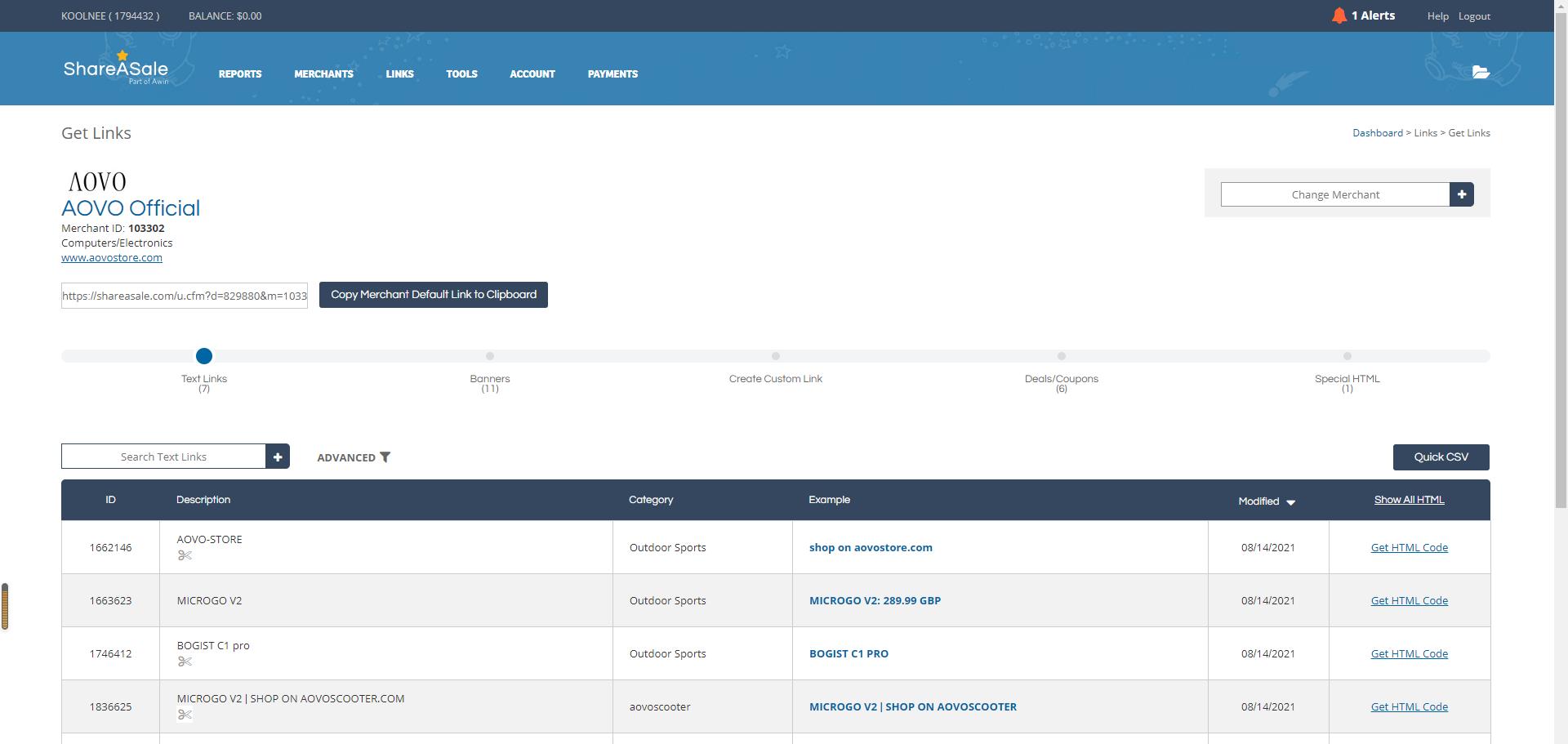Click example link shop on aovostore.com
Image resolution: width=1568 pixels, height=744 pixels.
click(871, 547)
